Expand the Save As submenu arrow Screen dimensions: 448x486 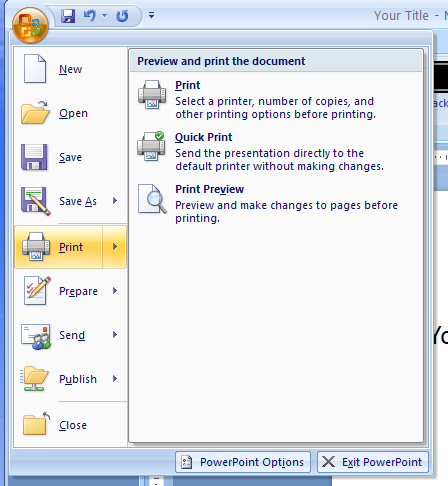[115, 201]
